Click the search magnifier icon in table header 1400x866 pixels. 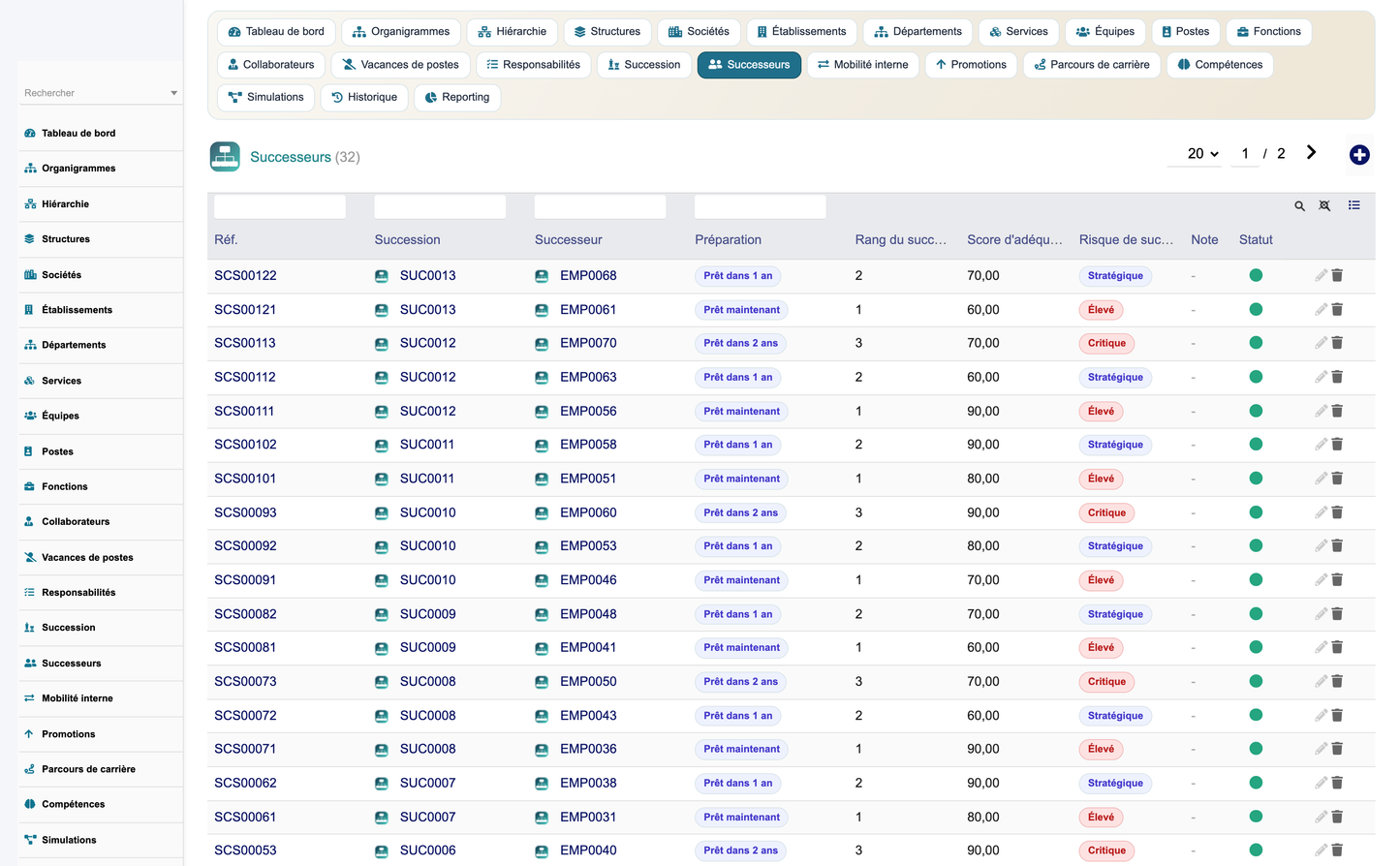click(1299, 205)
